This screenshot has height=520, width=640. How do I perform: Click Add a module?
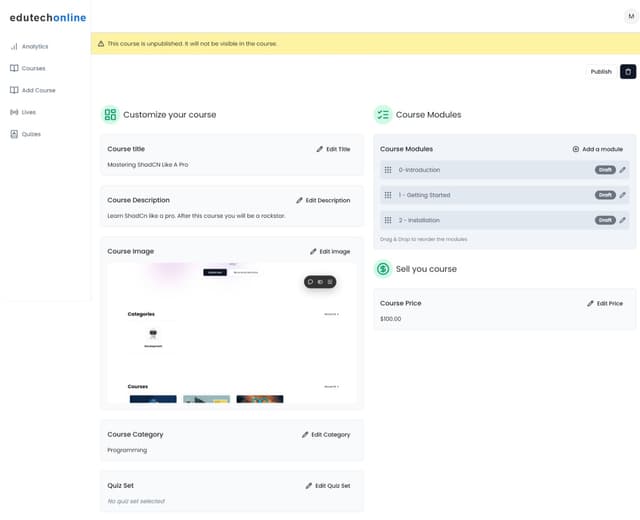[598, 149]
